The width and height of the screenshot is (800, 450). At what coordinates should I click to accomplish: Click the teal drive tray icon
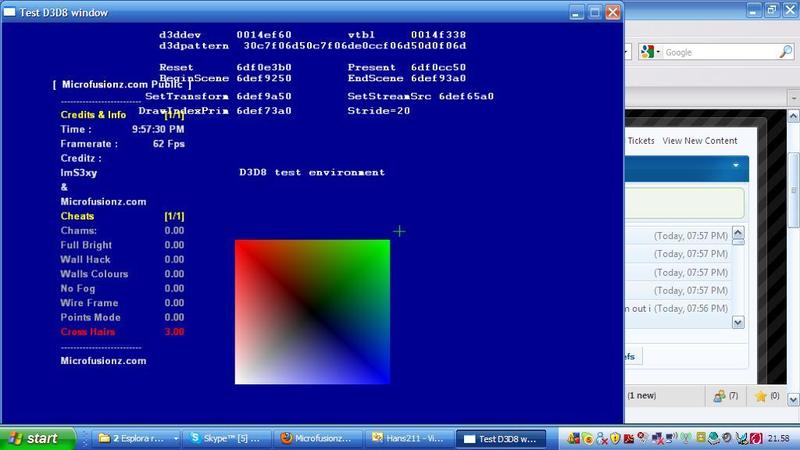[713, 438]
